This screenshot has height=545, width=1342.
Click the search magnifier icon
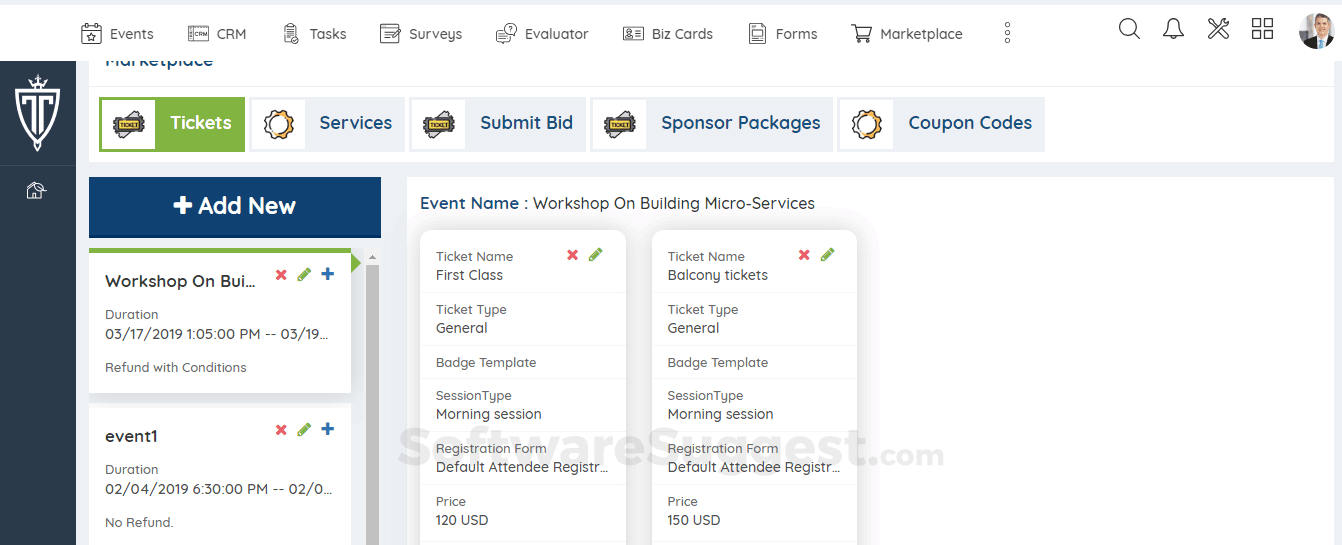pos(1129,29)
